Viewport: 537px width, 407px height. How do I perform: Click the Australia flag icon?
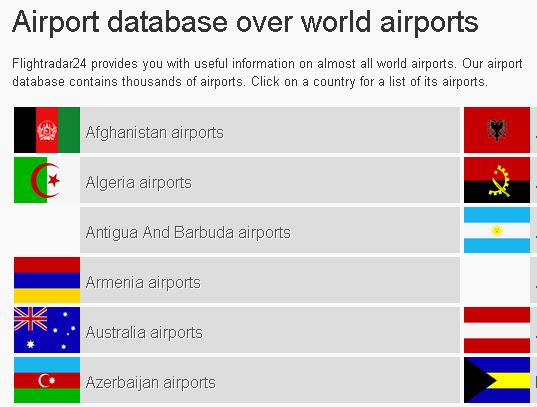click(47, 330)
